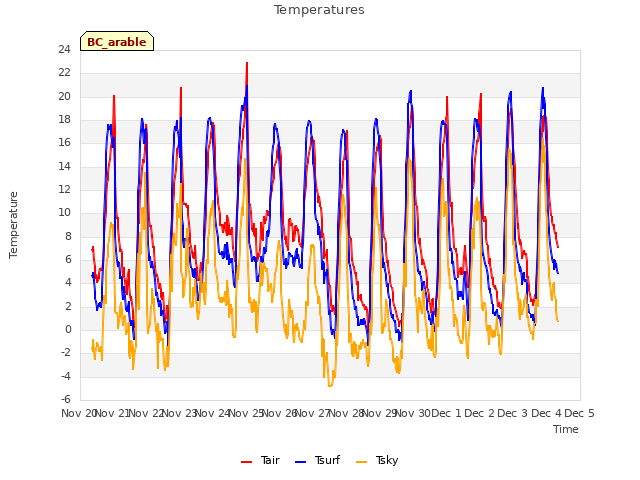The height and width of the screenshot is (480, 640).
Task: Click the Nov 28 x-axis tick label
Action: click(346, 413)
